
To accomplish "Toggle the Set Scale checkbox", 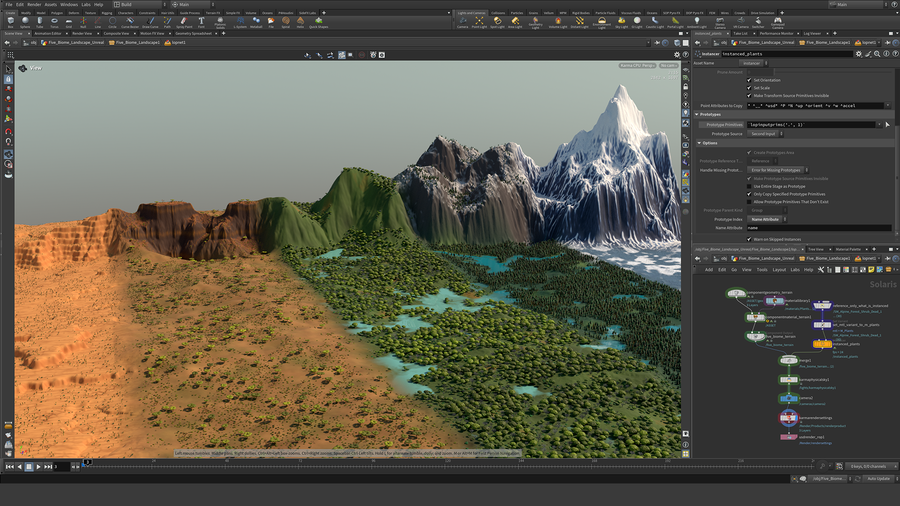I will pos(749,88).
